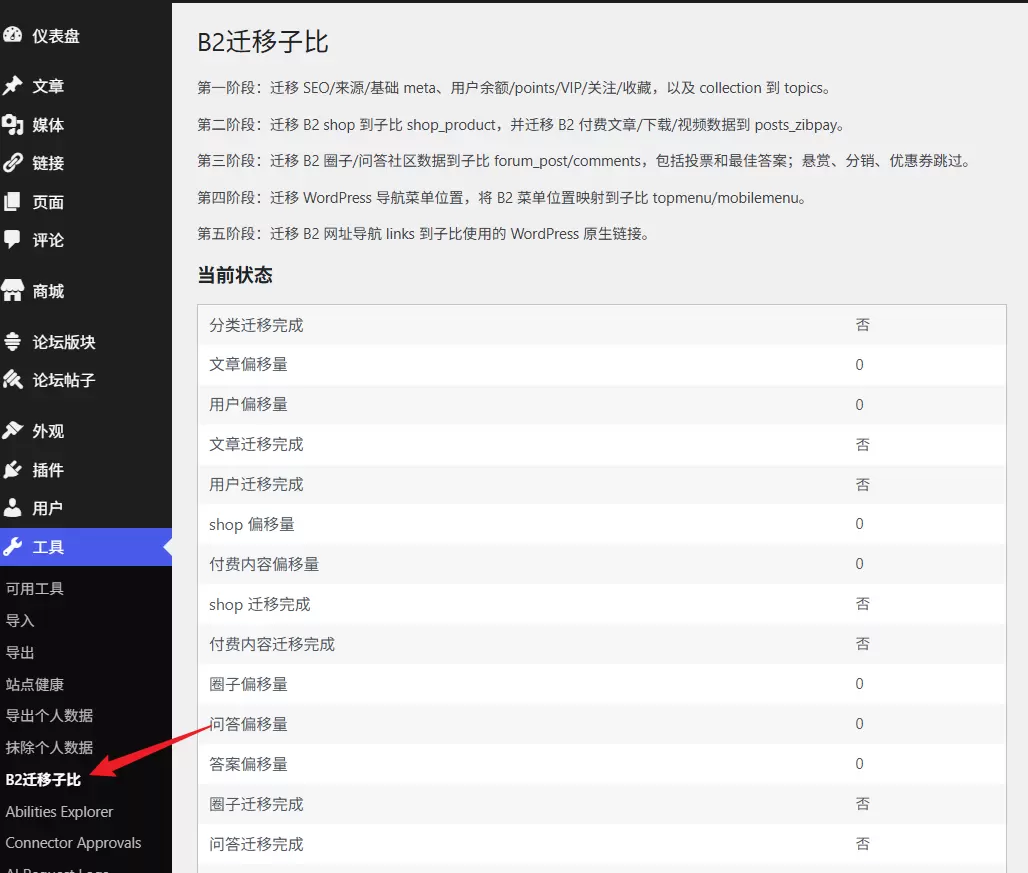Click the 媒体 media icon
Viewport: 1028px width, 873px height.
click(12, 125)
